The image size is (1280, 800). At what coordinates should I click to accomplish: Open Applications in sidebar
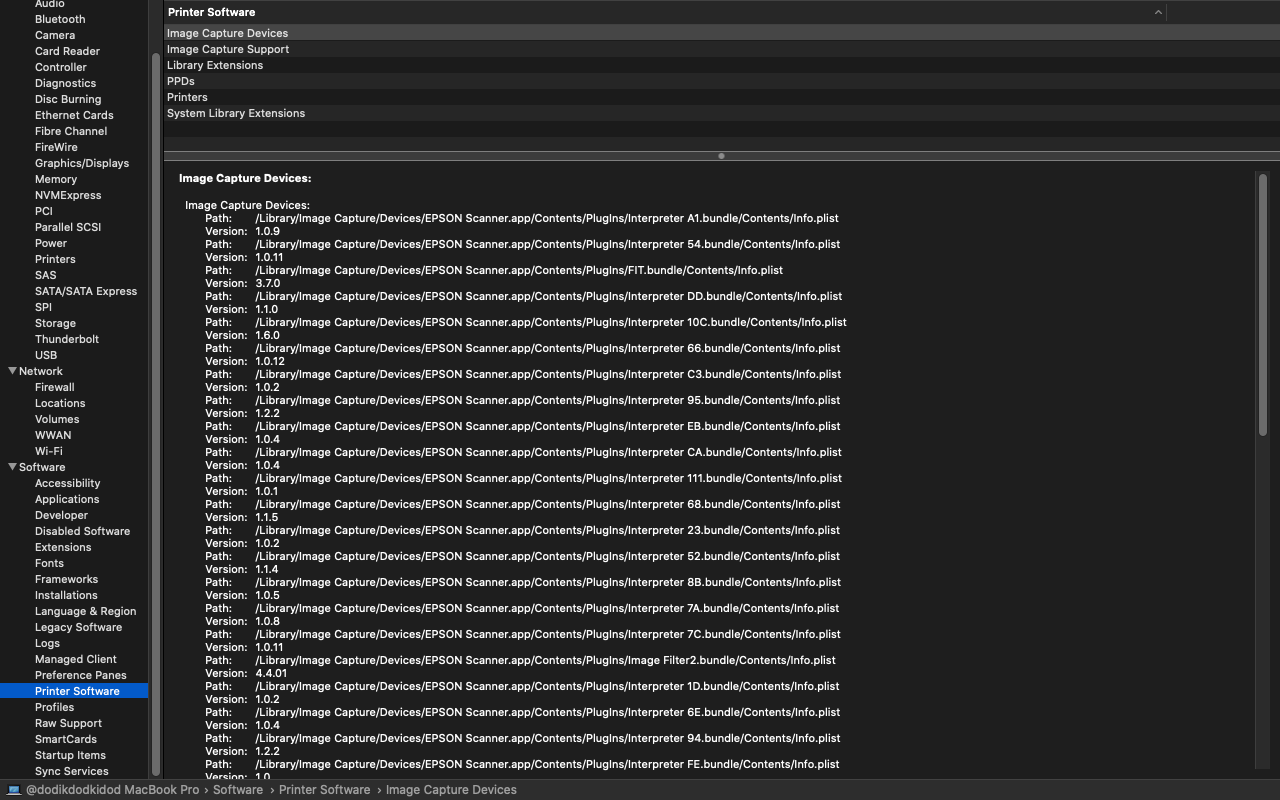click(67, 499)
